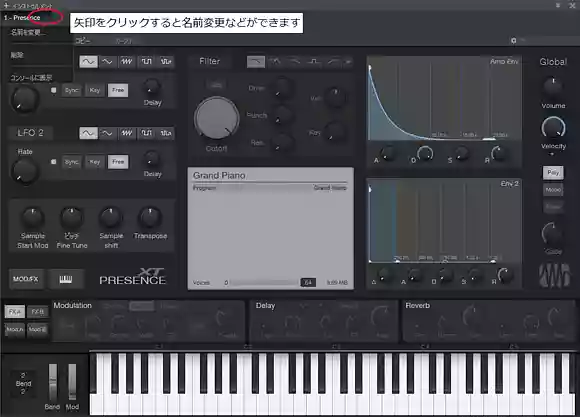Select the highlighted lowpass filter type icon
The height and width of the screenshot is (417, 580).
(x=256, y=61)
